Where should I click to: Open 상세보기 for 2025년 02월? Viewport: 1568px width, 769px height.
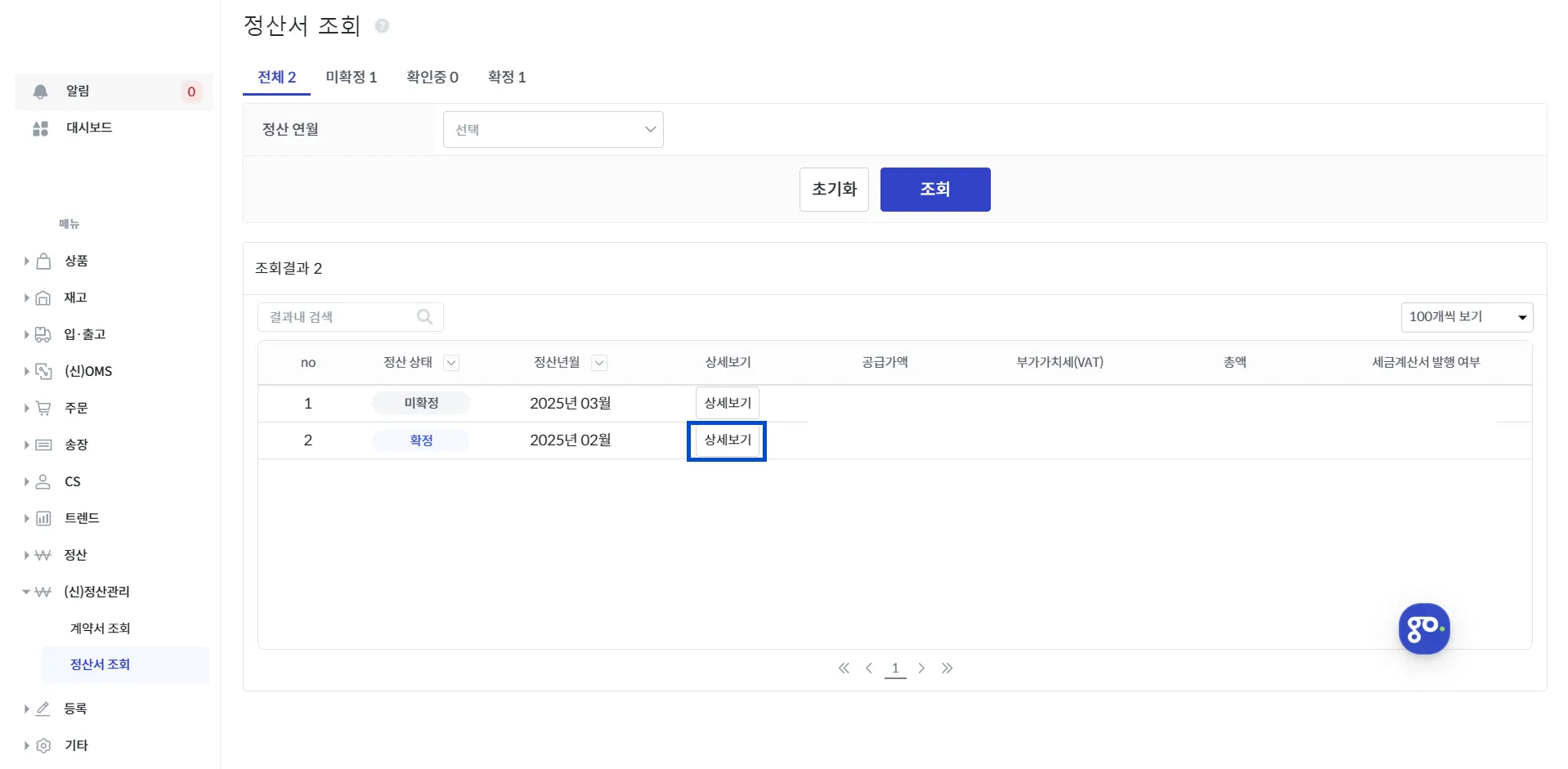coord(728,440)
